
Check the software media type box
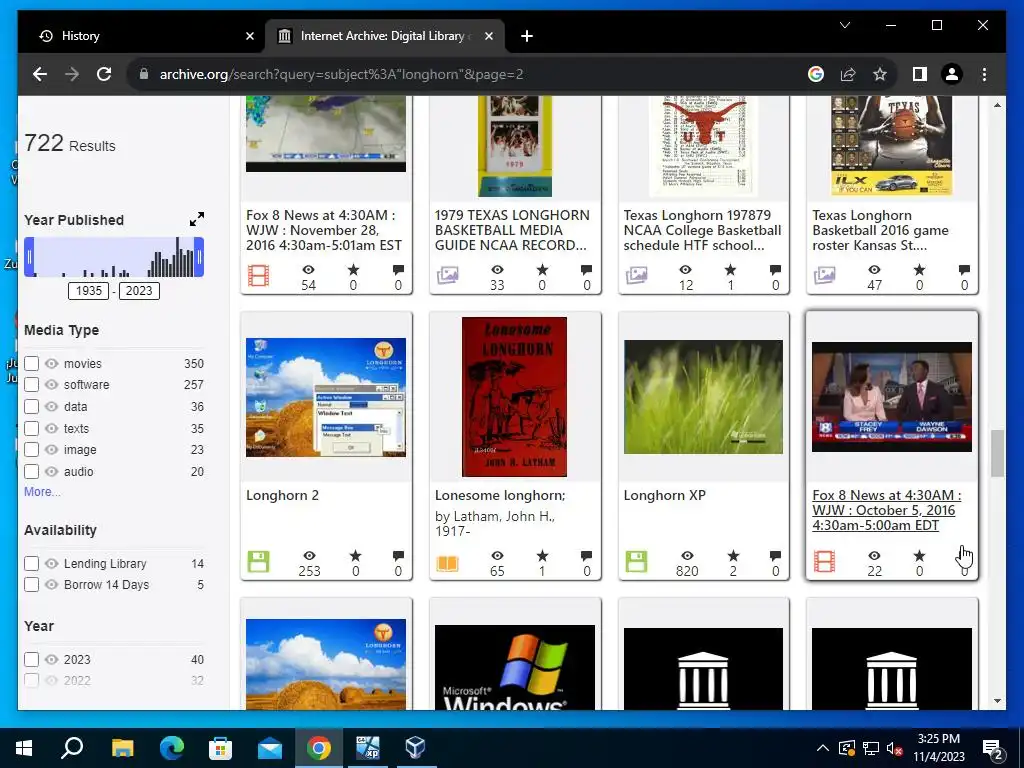(31, 385)
